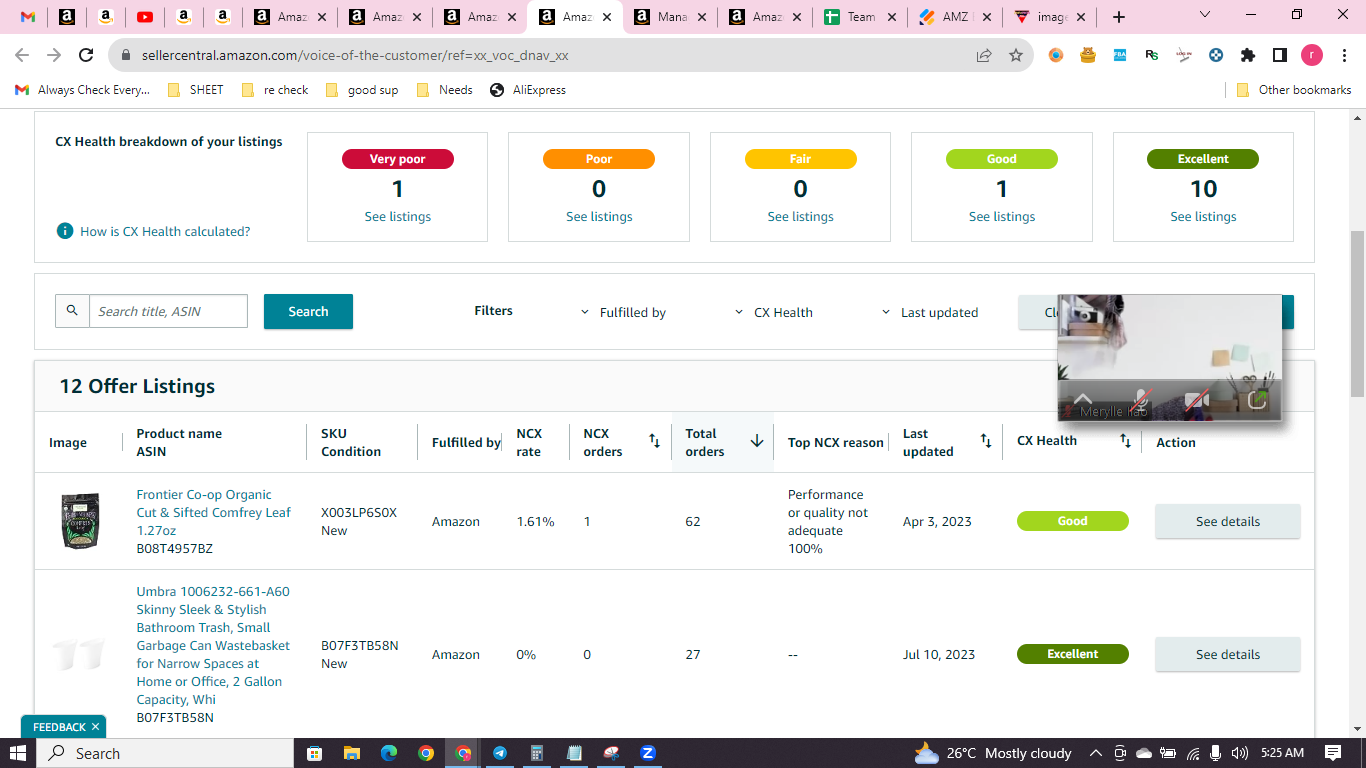Screen dimensions: 1366x768
Task: Open File Explorer from the taskbar
Action: pyautogui.click(x=351, y=753)
